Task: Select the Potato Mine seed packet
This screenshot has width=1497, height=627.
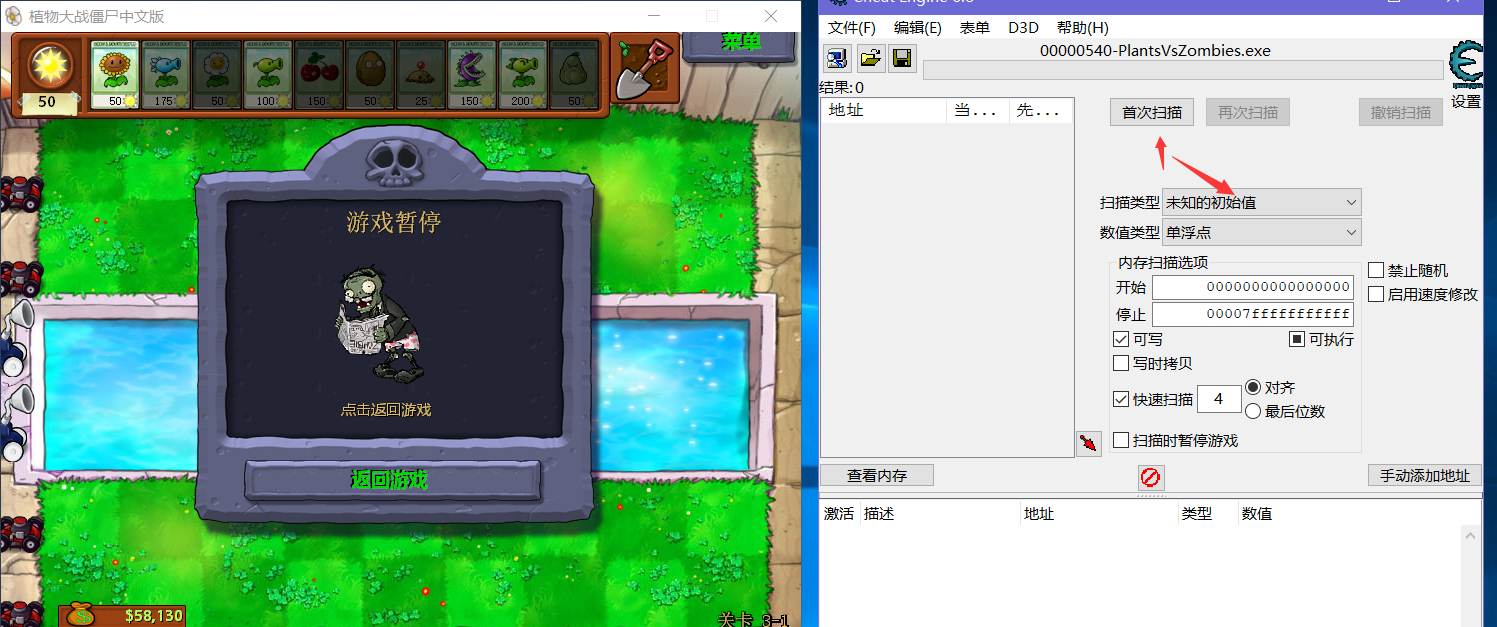Action: pyautogui.click(x=421, y=75)
